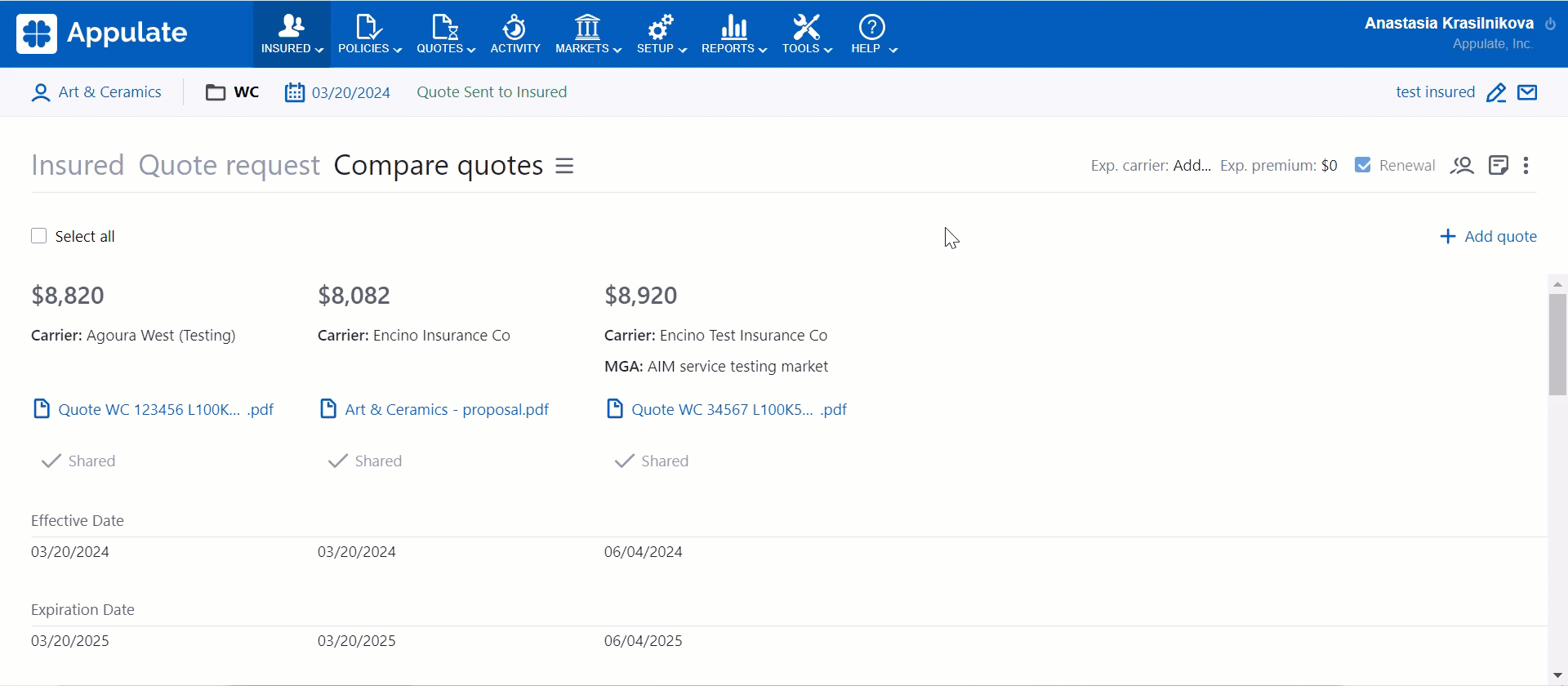
Task: Click the vertical scrollbar thumb
Action: click(x=1557, y=343)
